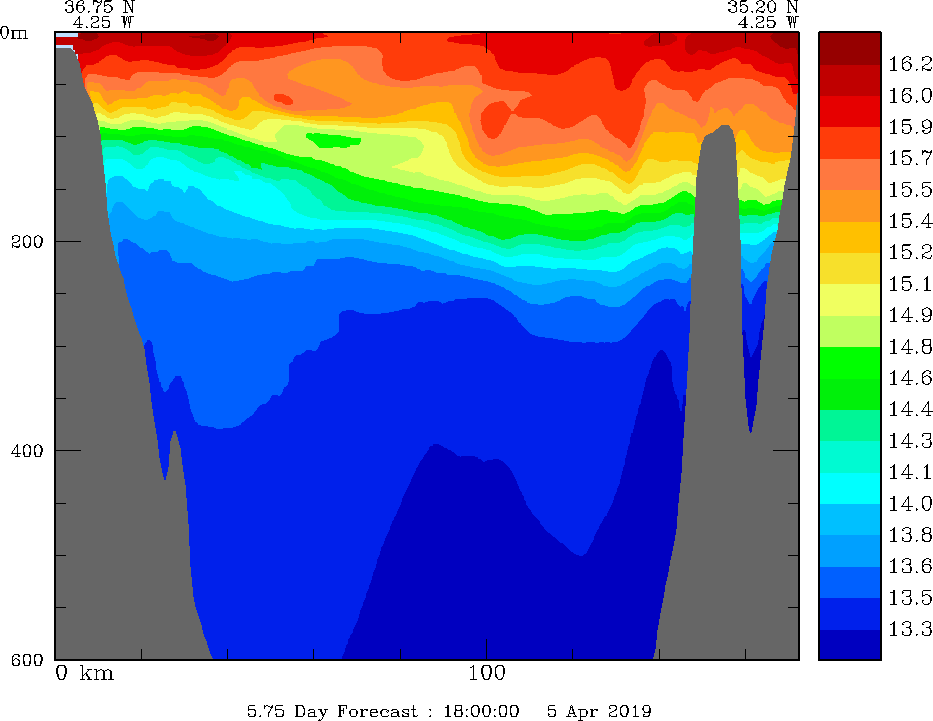The height and width of the screenshot is (721, 933).
Task: Click the 400 depth axis label
Action: [x=27, y=450]
